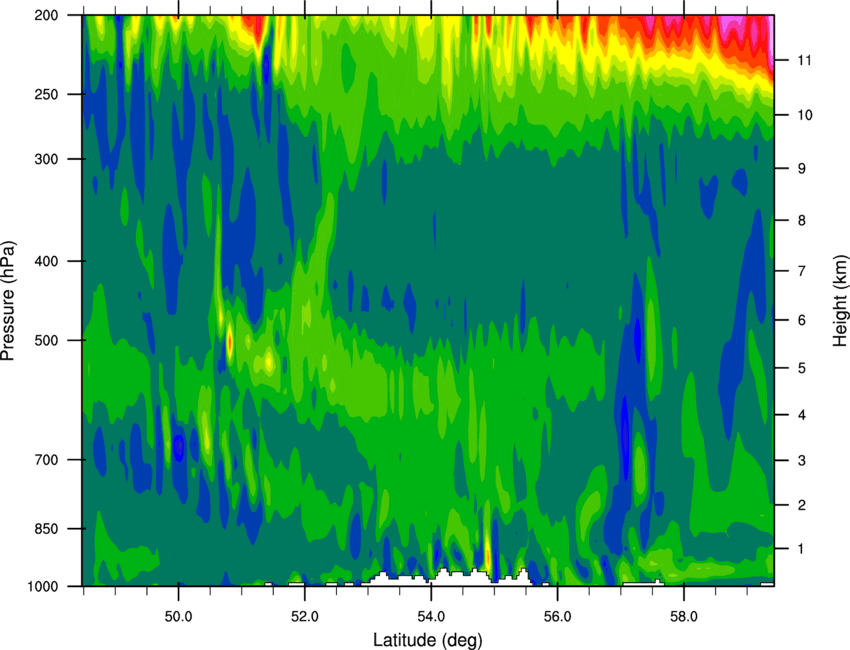
Task: Pick the 11 km height label
Action: coord(804,60)
